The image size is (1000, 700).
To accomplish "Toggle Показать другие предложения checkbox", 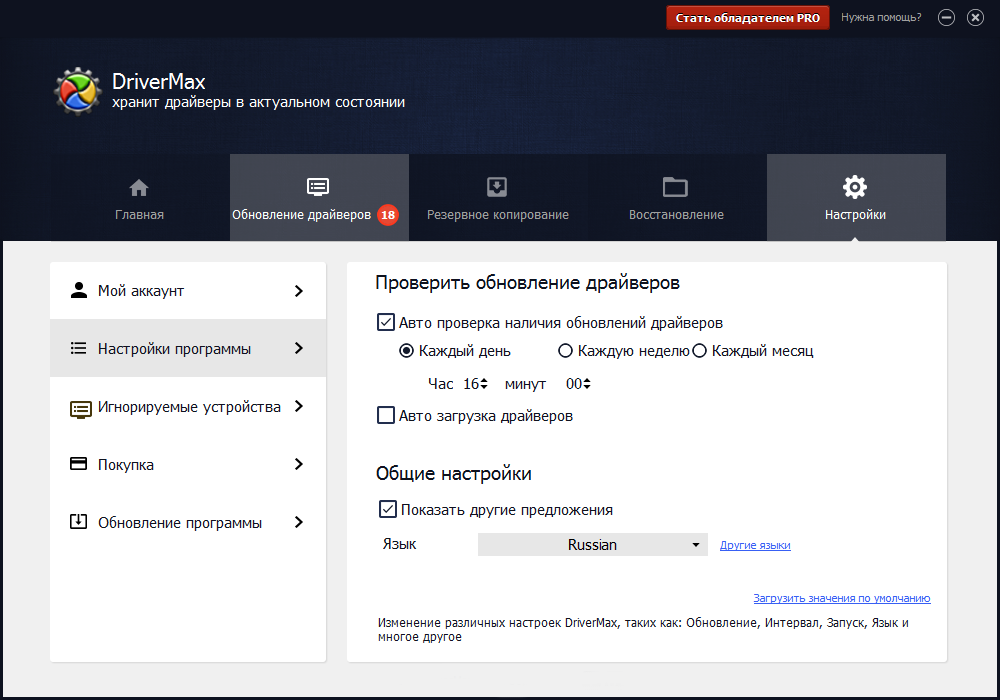I will point(388,509).
